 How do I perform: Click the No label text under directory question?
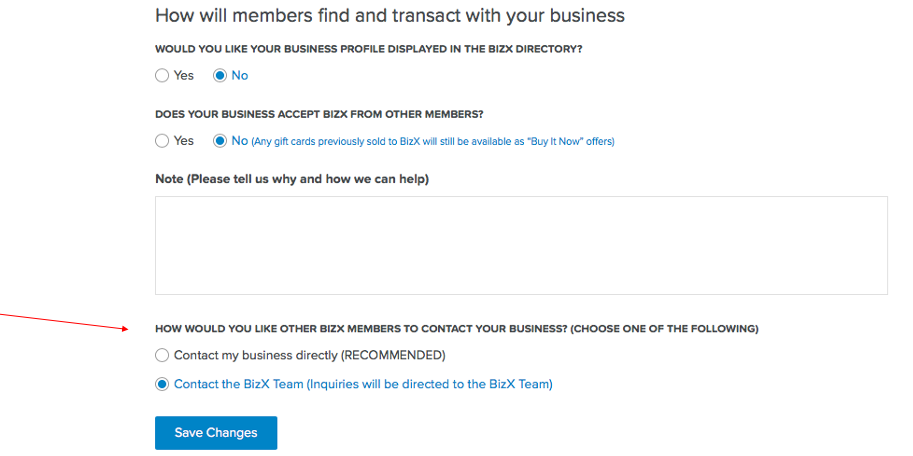coord(240,76)
